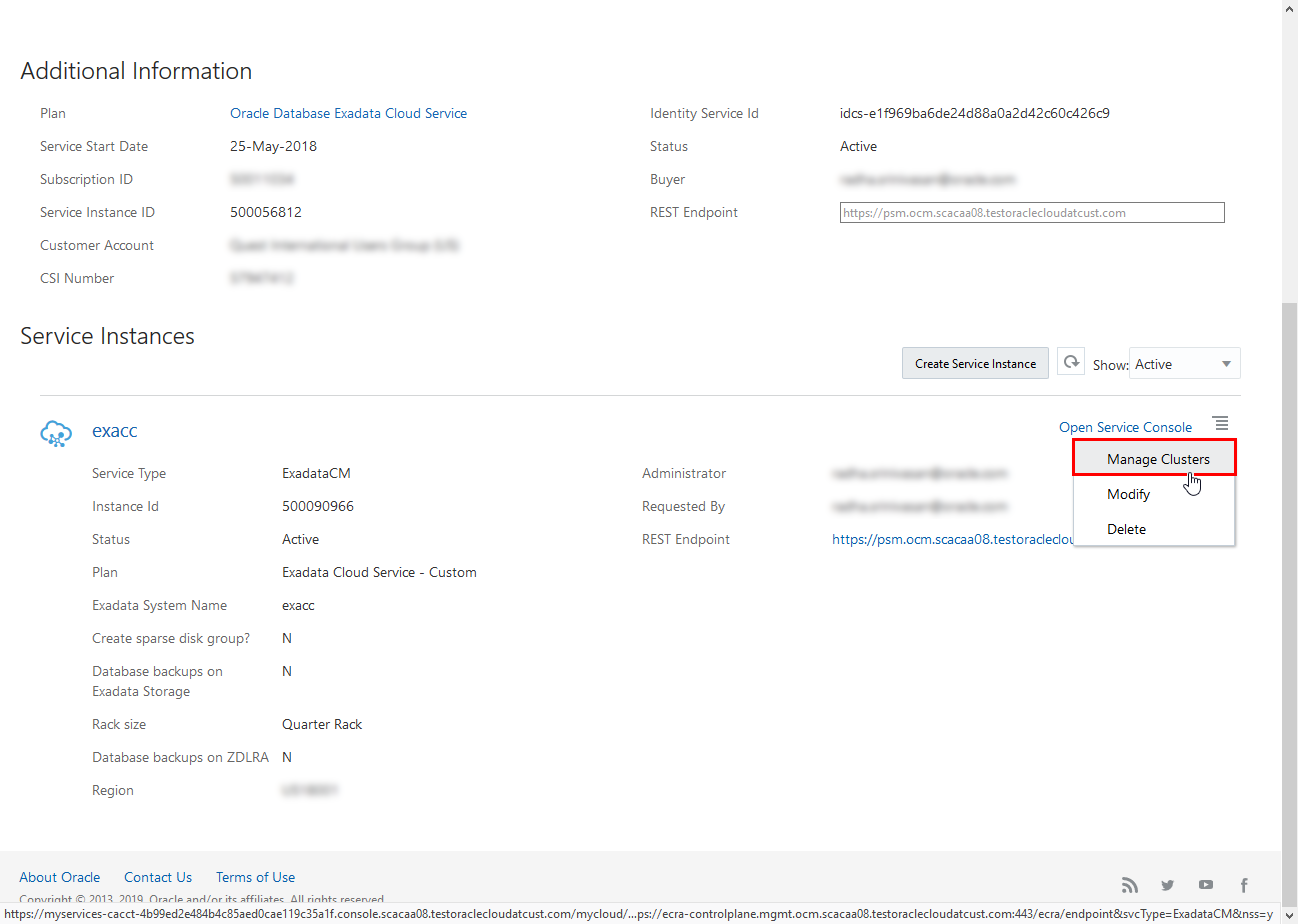This screenshot has height=924, width=1298.
Task: Click the Exadata System Name value exacc
Action: (298, 605)
